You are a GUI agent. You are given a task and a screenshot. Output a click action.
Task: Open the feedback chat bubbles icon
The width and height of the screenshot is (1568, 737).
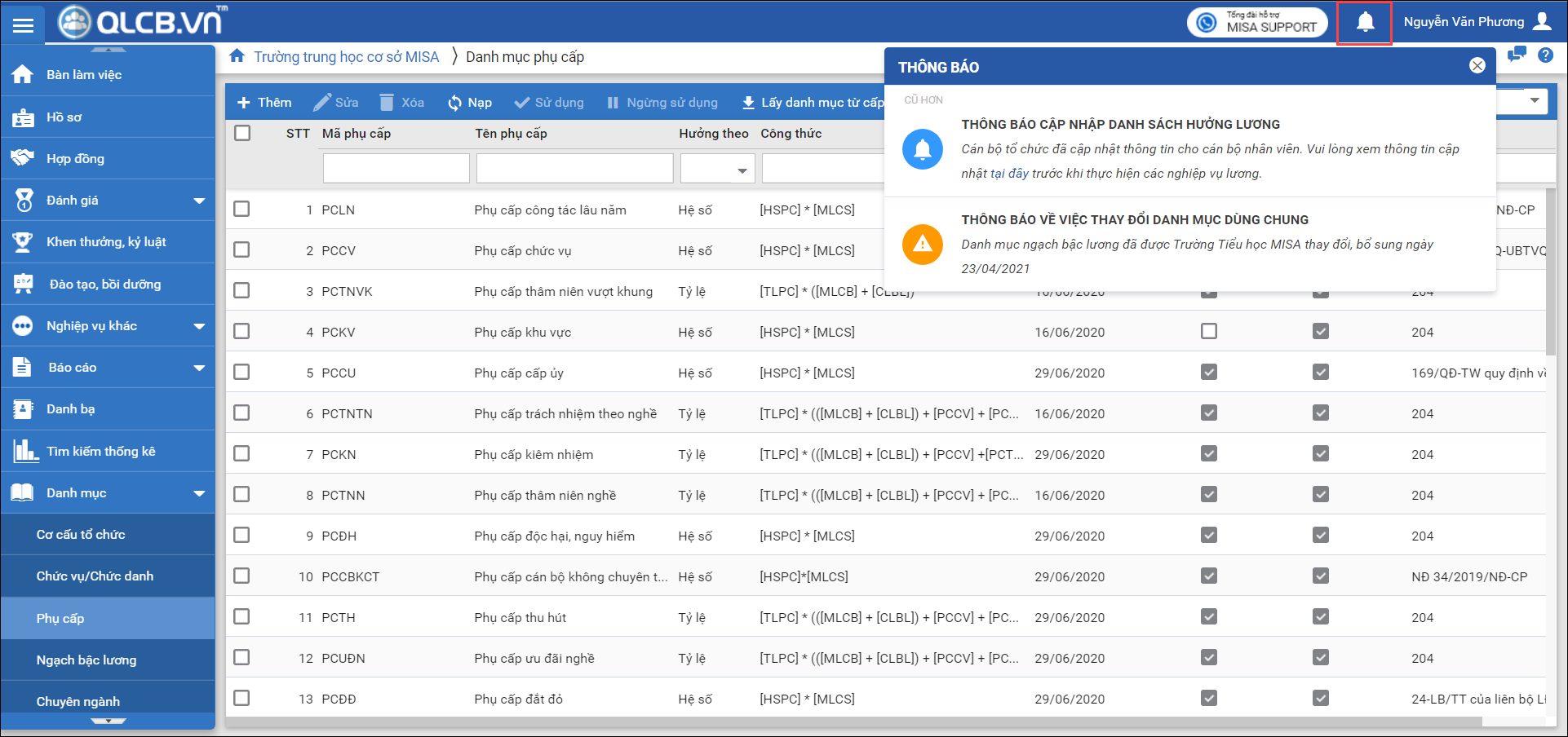point(1517,55)
